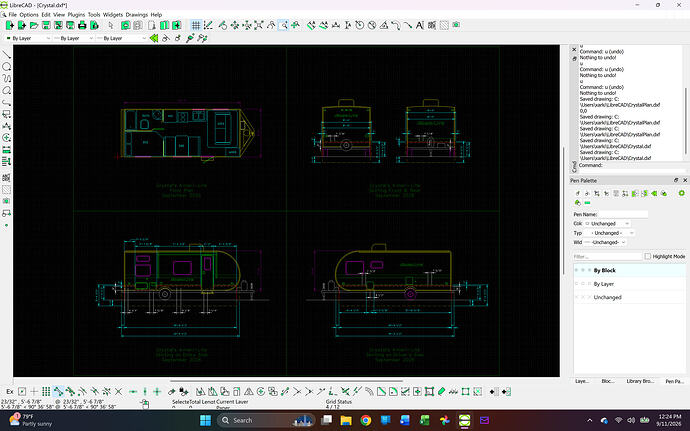Toggle Restrict Vertical snap icon
The width and height of the screenshot is (690, 431).
(x=145, y=391)
